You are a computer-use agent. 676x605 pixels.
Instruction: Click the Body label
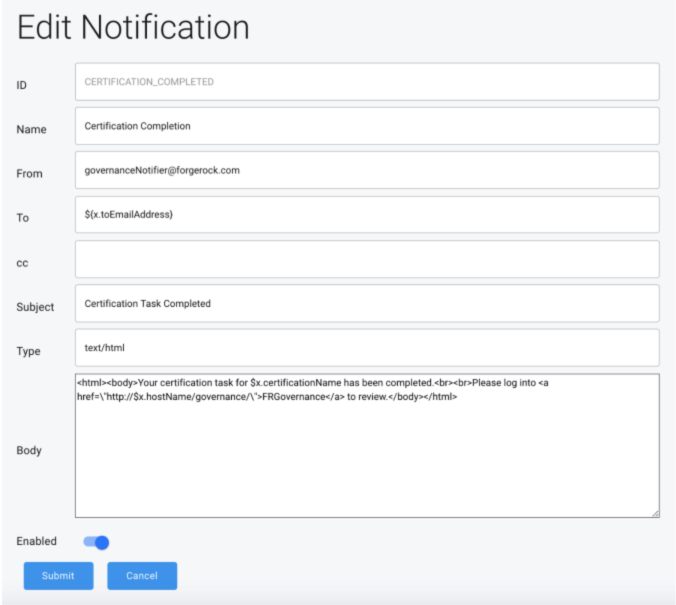(x=29, y=450)
